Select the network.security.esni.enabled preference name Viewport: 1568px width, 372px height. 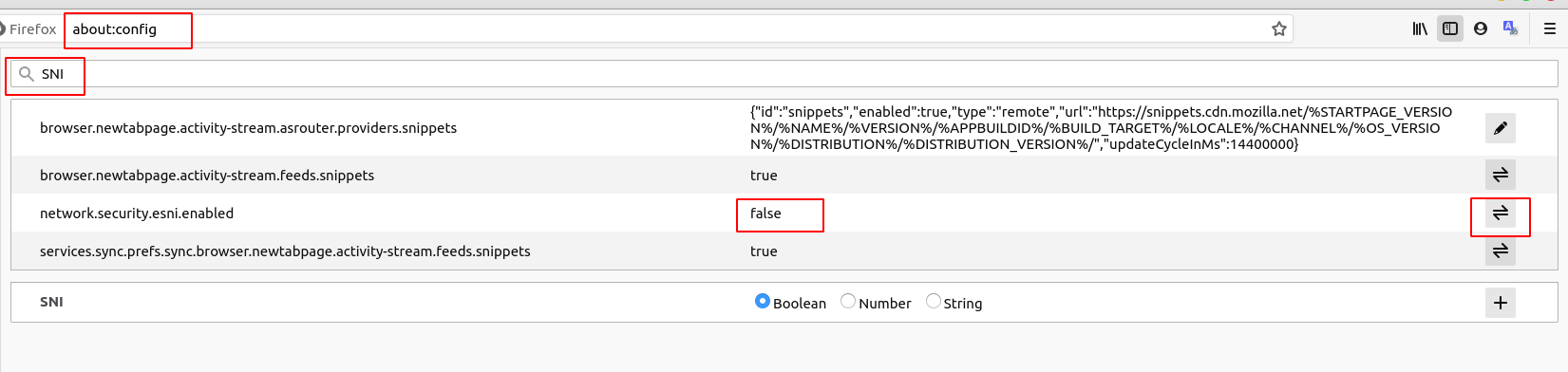pyautogui.click(x=137, y=214)
